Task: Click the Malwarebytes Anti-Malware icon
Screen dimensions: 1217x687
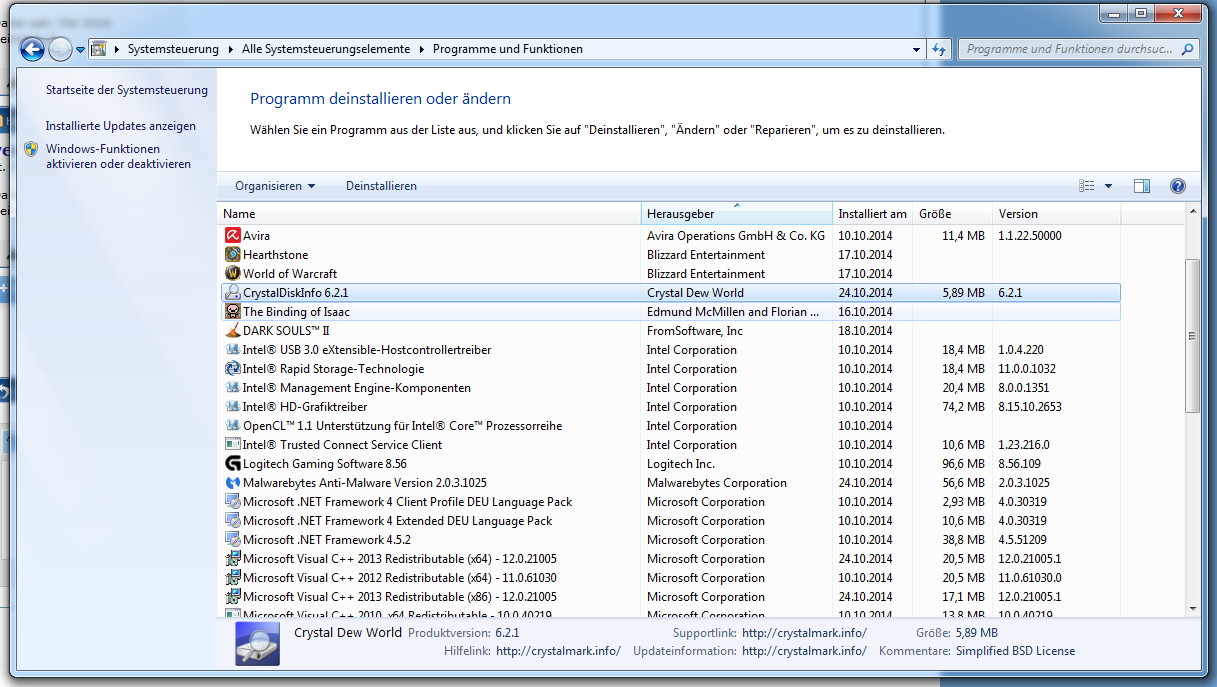Action: tap(232, 483)
